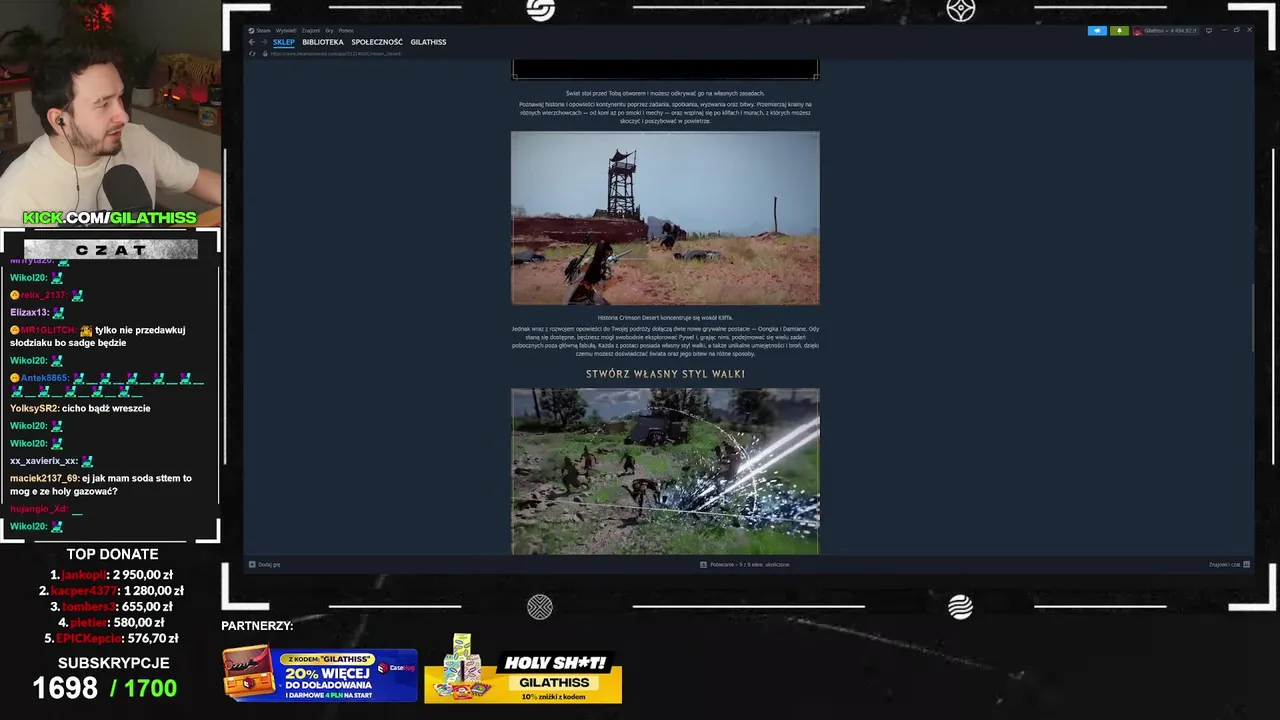Open the Gry menu

(329, 31)
